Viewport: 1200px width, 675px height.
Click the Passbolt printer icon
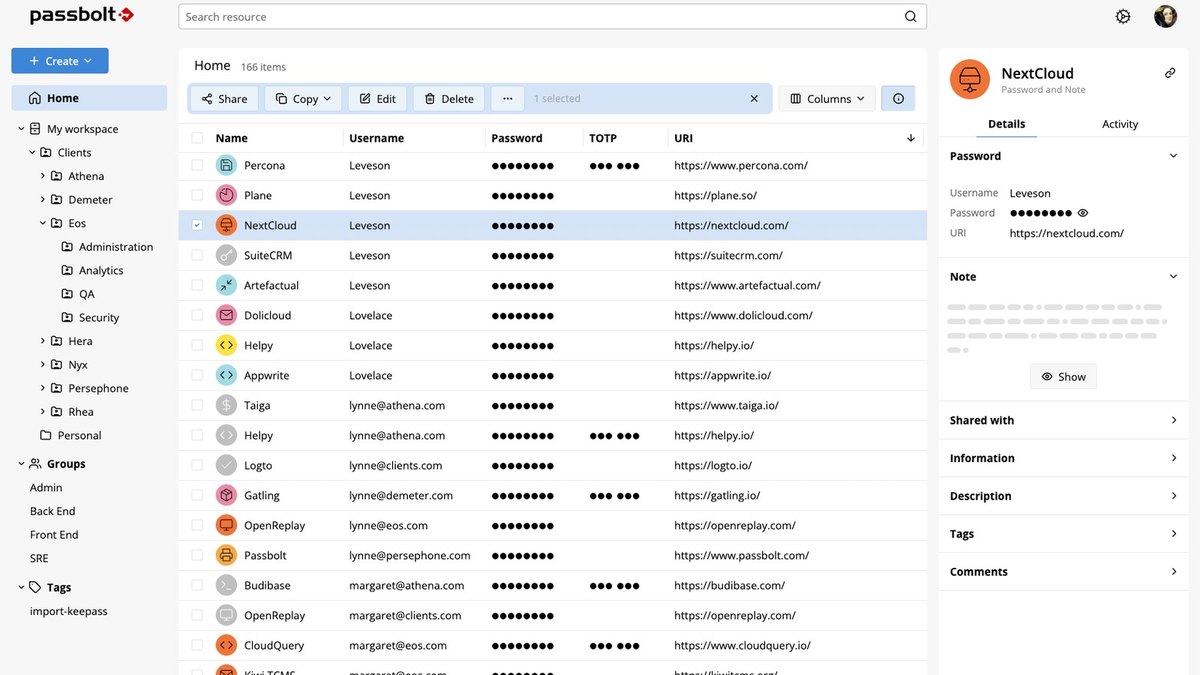tap(226, 555)
